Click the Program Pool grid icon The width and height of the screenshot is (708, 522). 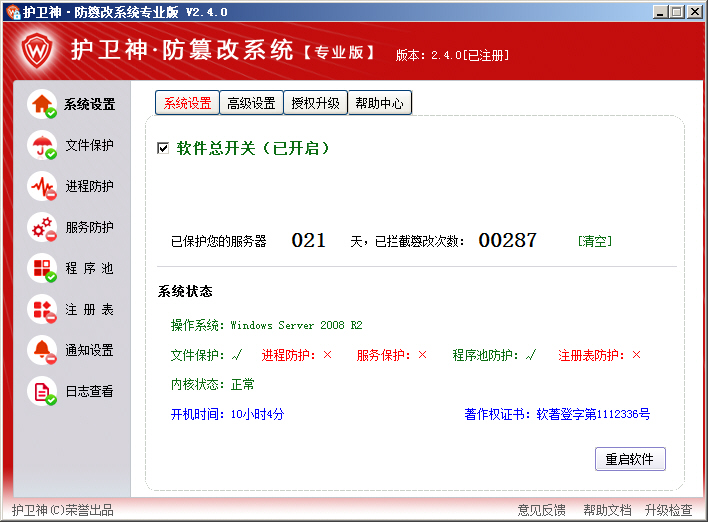(x=42, y=269)
